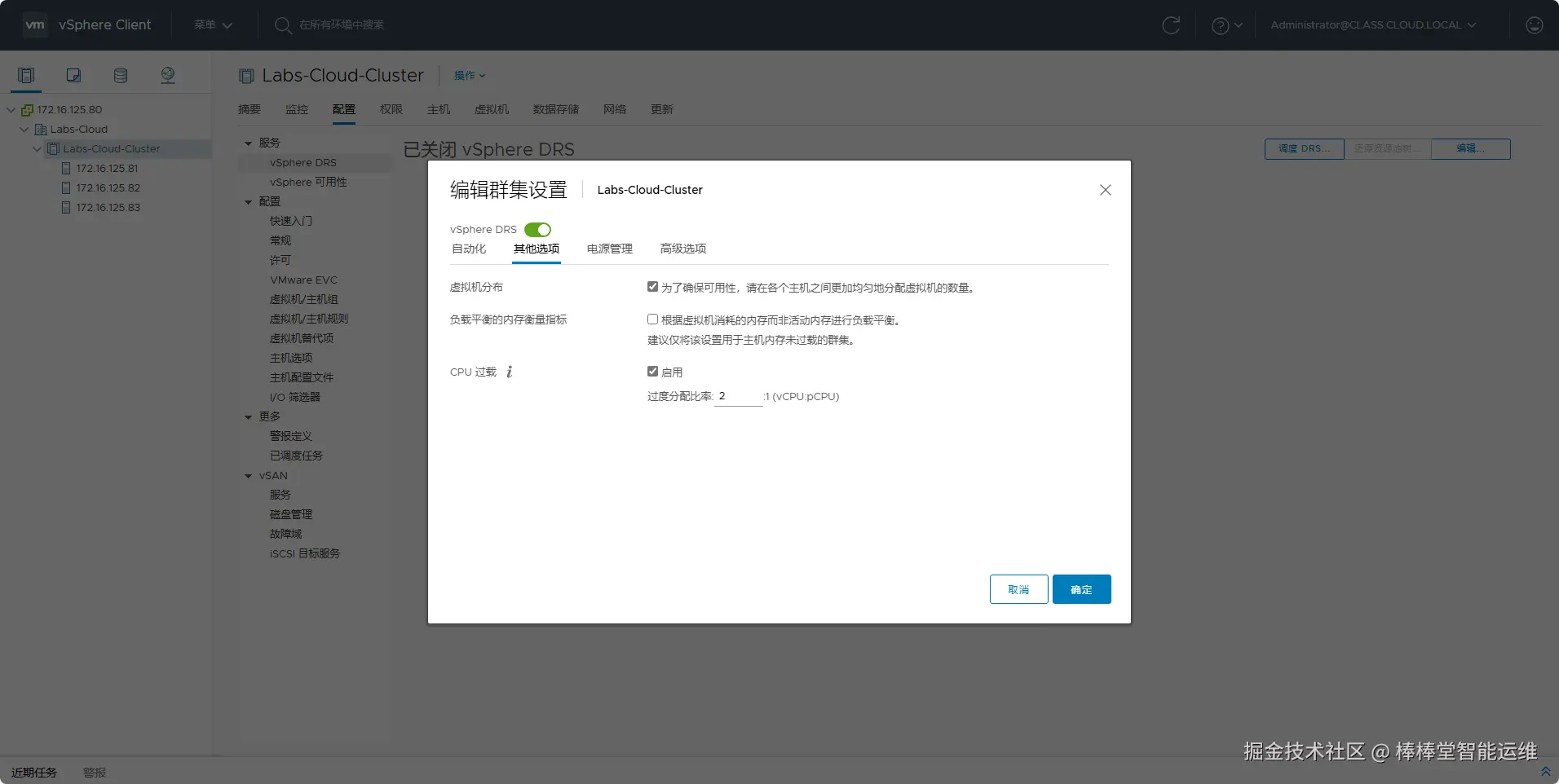This screenshot has height=784, width=1559.
Task: Open the Hosts and Clusters inventory view
Action: coord(26,76)
